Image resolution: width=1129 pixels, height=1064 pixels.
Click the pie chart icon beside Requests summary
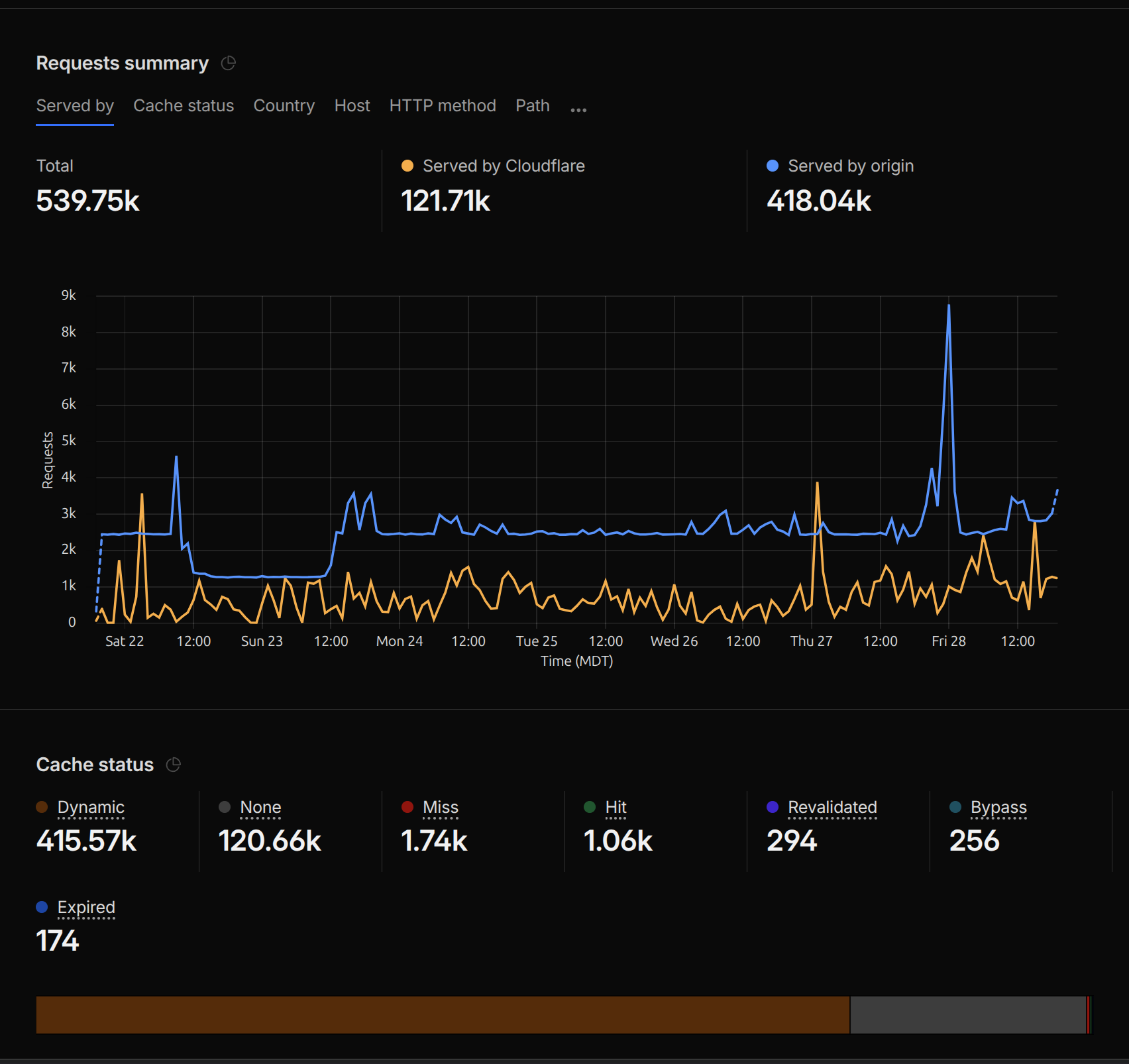coord(229,63)
